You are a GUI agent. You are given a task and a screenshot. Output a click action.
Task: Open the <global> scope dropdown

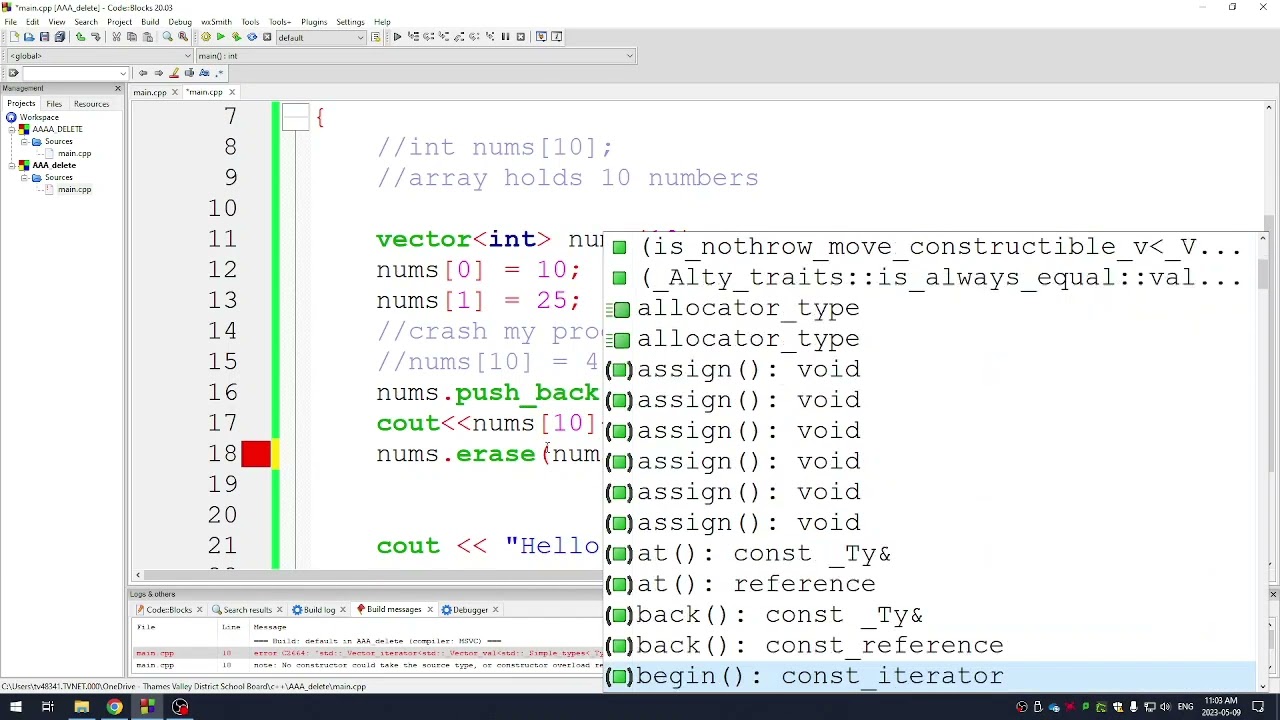click(x=98, y=56)
